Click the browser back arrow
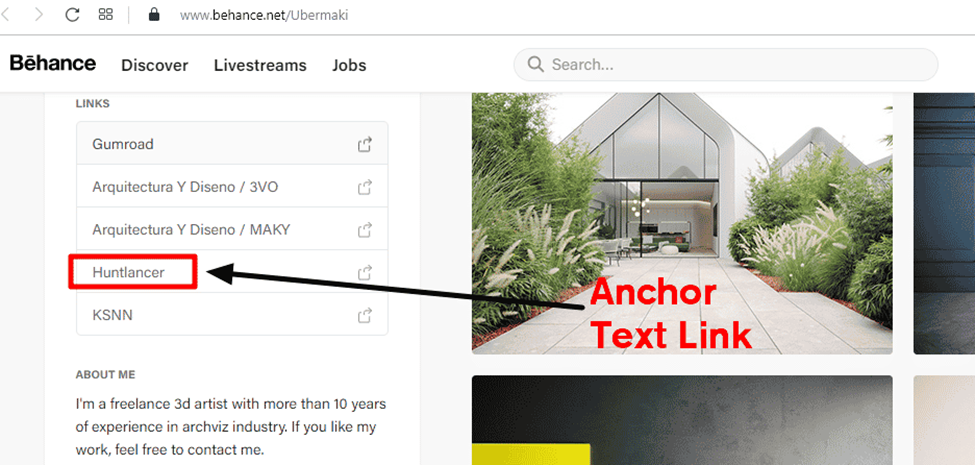This screenshot has width=975, height=465. pyautogui.click(x=5, y=15)
